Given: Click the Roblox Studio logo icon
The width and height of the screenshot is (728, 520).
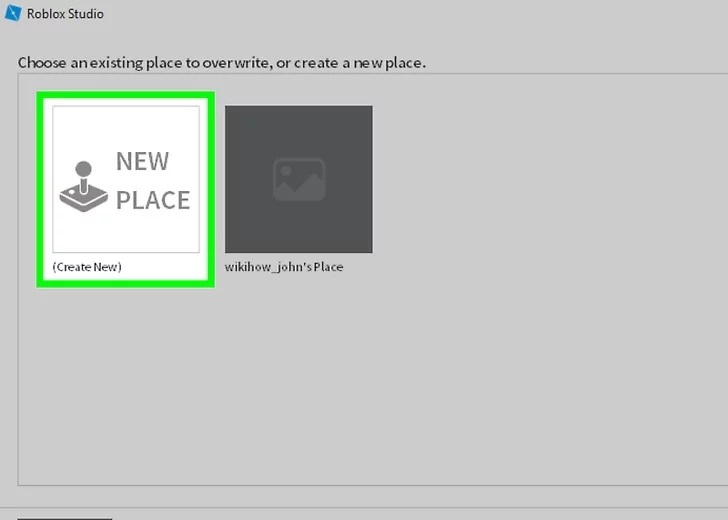Looking at the screenshot, I should (13, 13).
